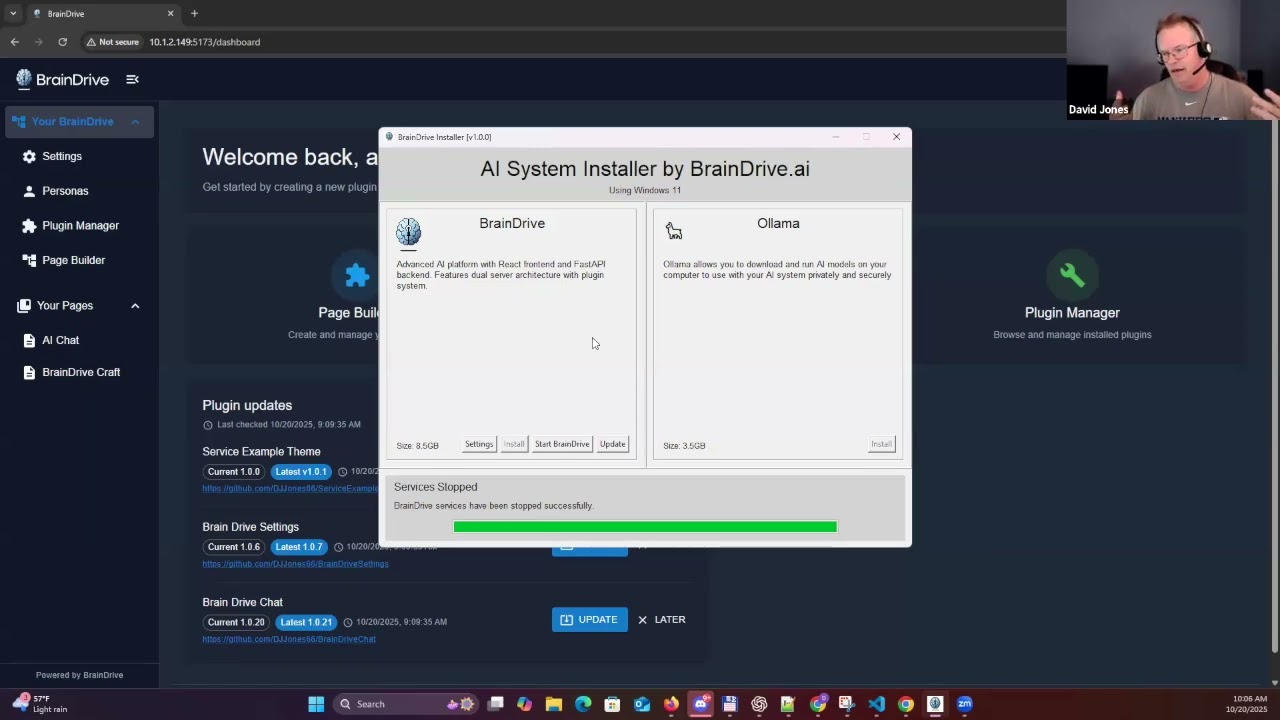
Task: Click the Ollama llama icon in installer
Action: coord(674,232)
